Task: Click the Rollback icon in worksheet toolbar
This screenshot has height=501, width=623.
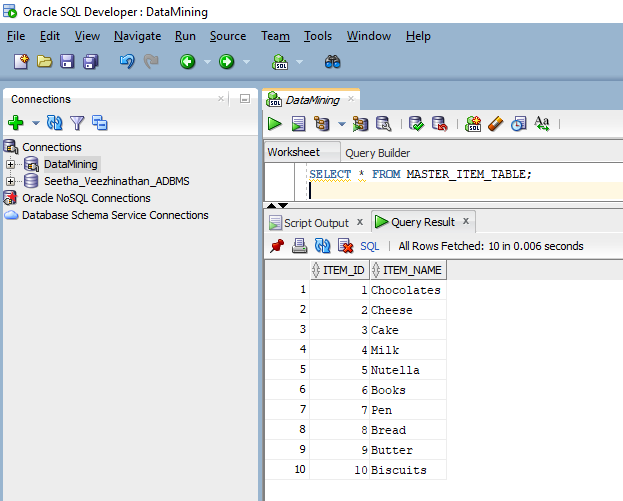Action: point(439,124)
